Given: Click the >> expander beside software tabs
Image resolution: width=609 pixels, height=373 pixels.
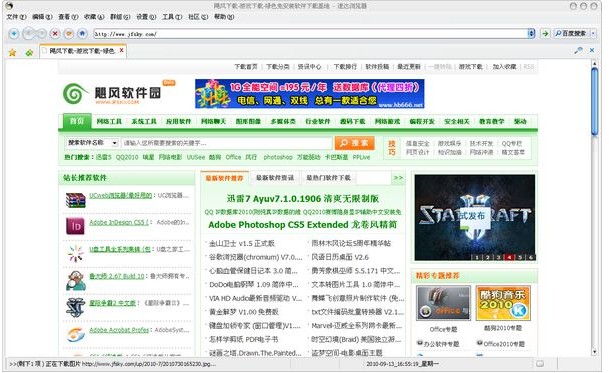Looking at the screenshot, I should (398, 178).
